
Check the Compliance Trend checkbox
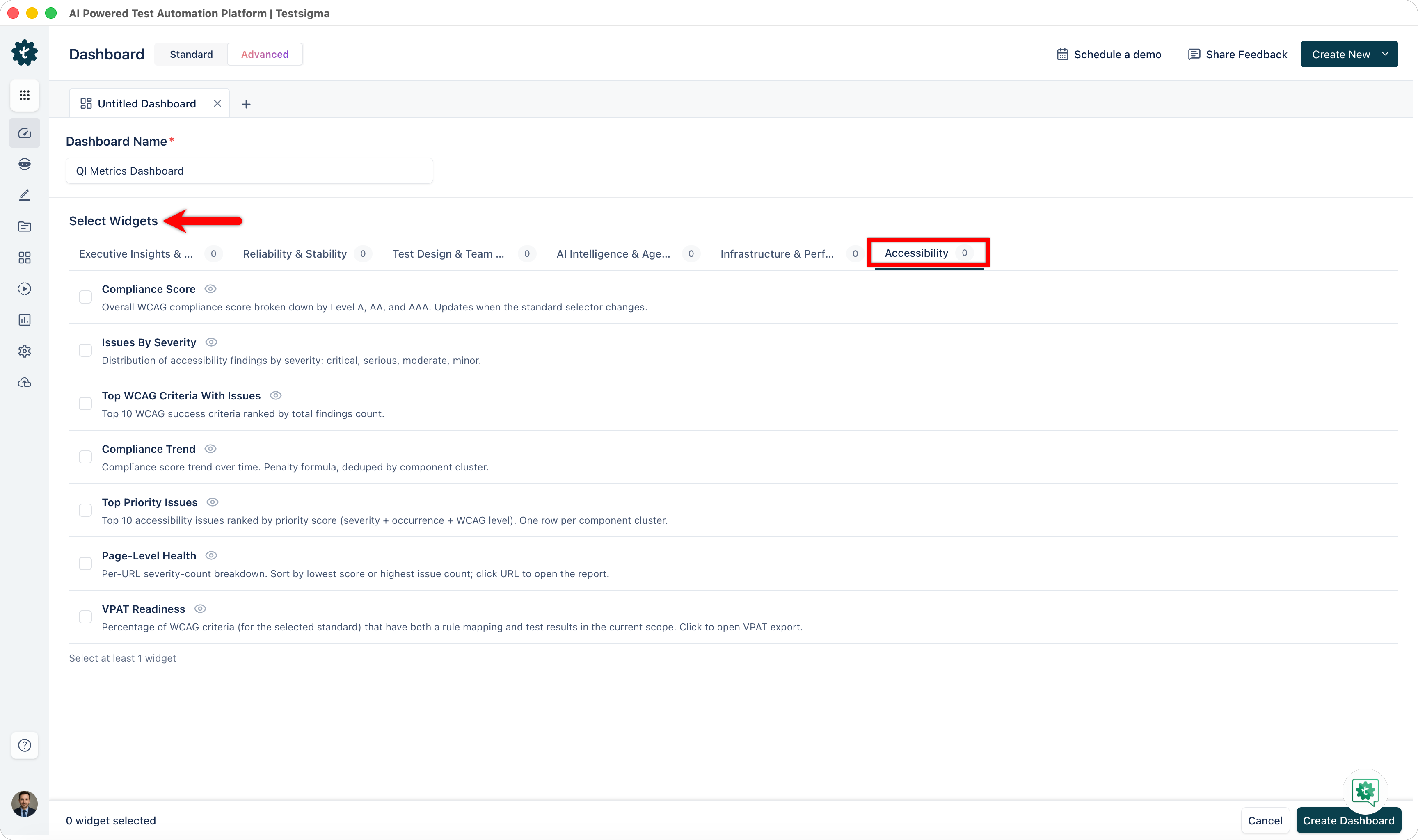pyautogui.click(x=85, y=457)
